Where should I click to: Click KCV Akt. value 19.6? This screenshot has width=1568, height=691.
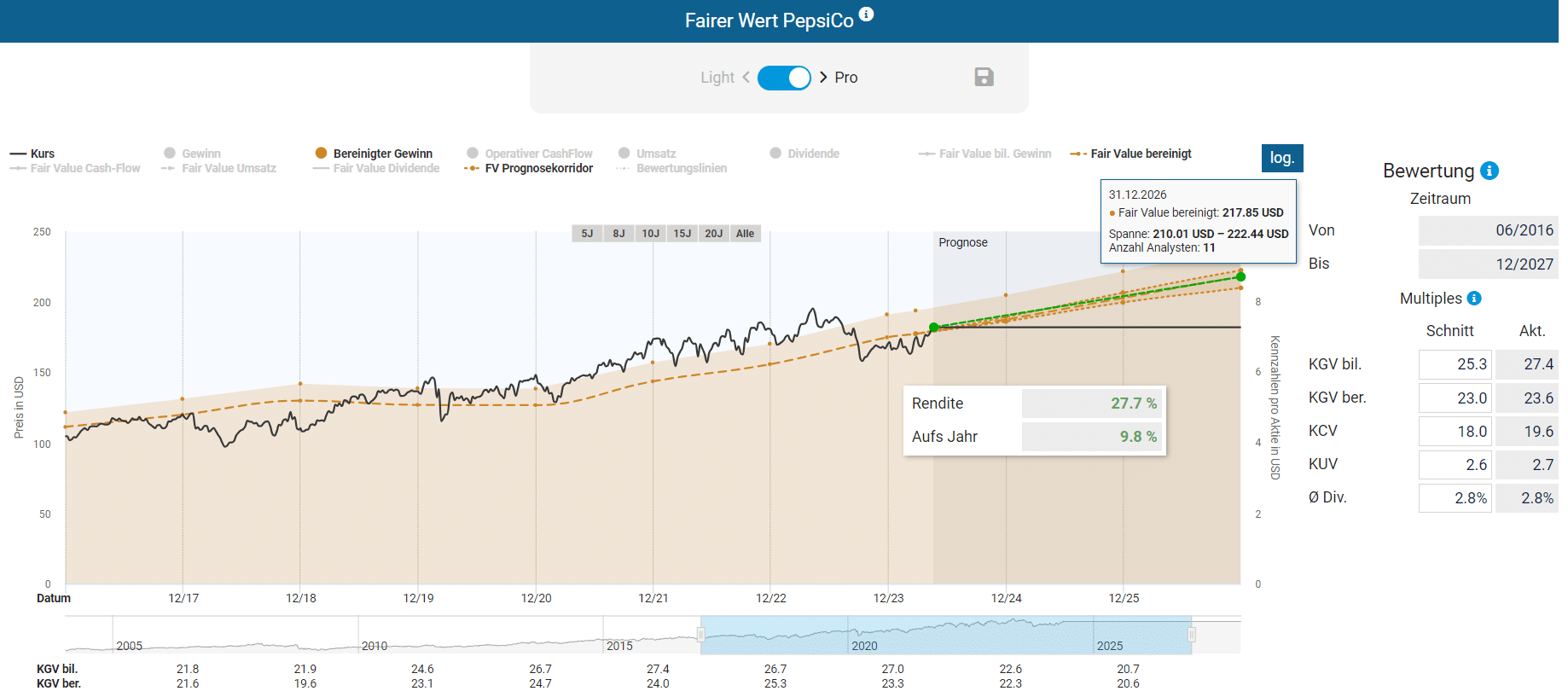(x=1527, y=431)
